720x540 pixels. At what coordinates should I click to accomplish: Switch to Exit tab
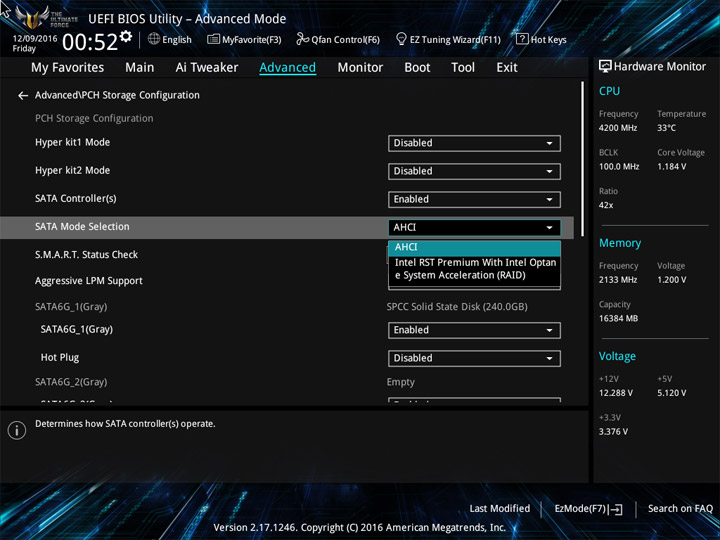[507, 68]
